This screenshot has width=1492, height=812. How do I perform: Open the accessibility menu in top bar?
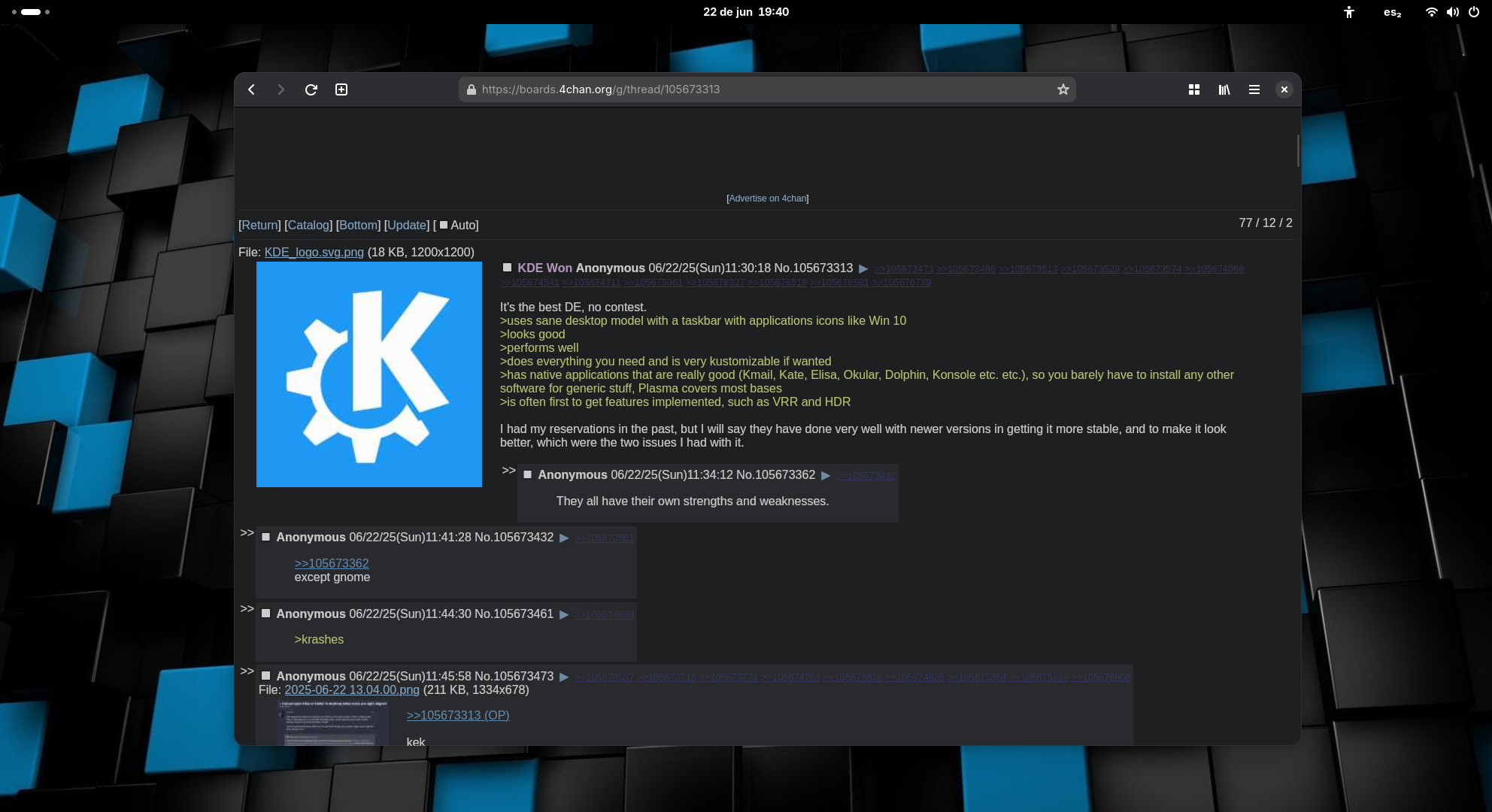click(1349, 12)
